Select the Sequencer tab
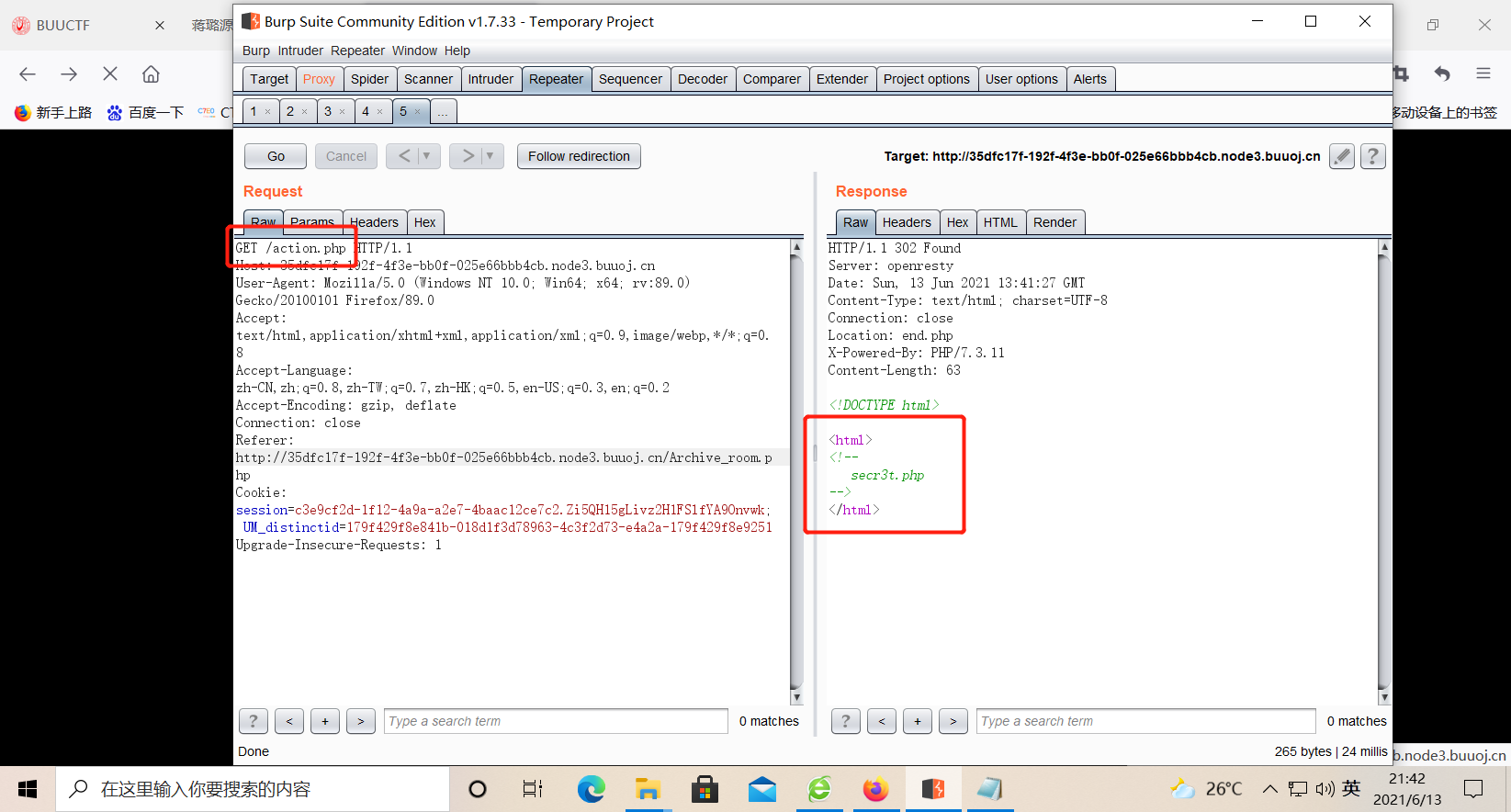 click(x=630, y=79)
